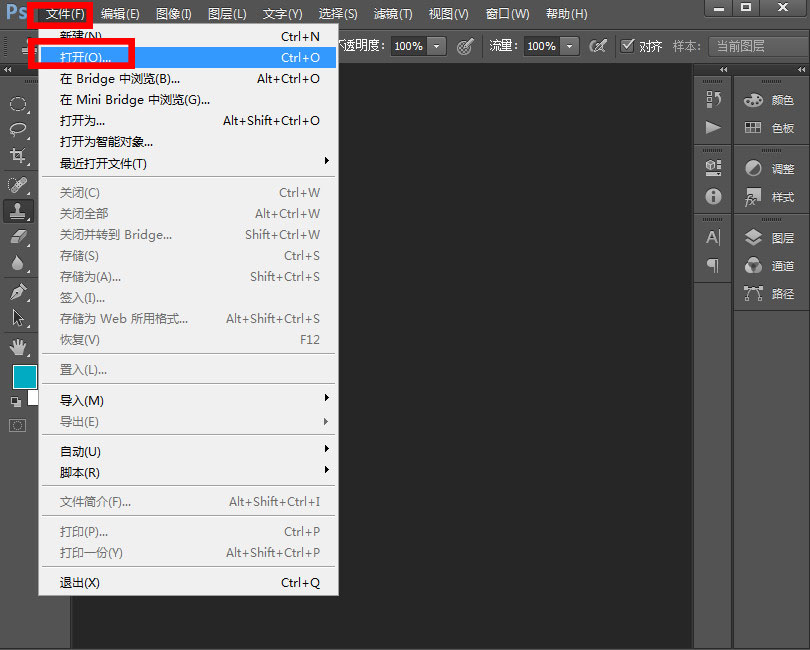Open the 图像(I) menu
Image resolution: width=810 pixels, height=650 pixels.
(x=174, y=14)
